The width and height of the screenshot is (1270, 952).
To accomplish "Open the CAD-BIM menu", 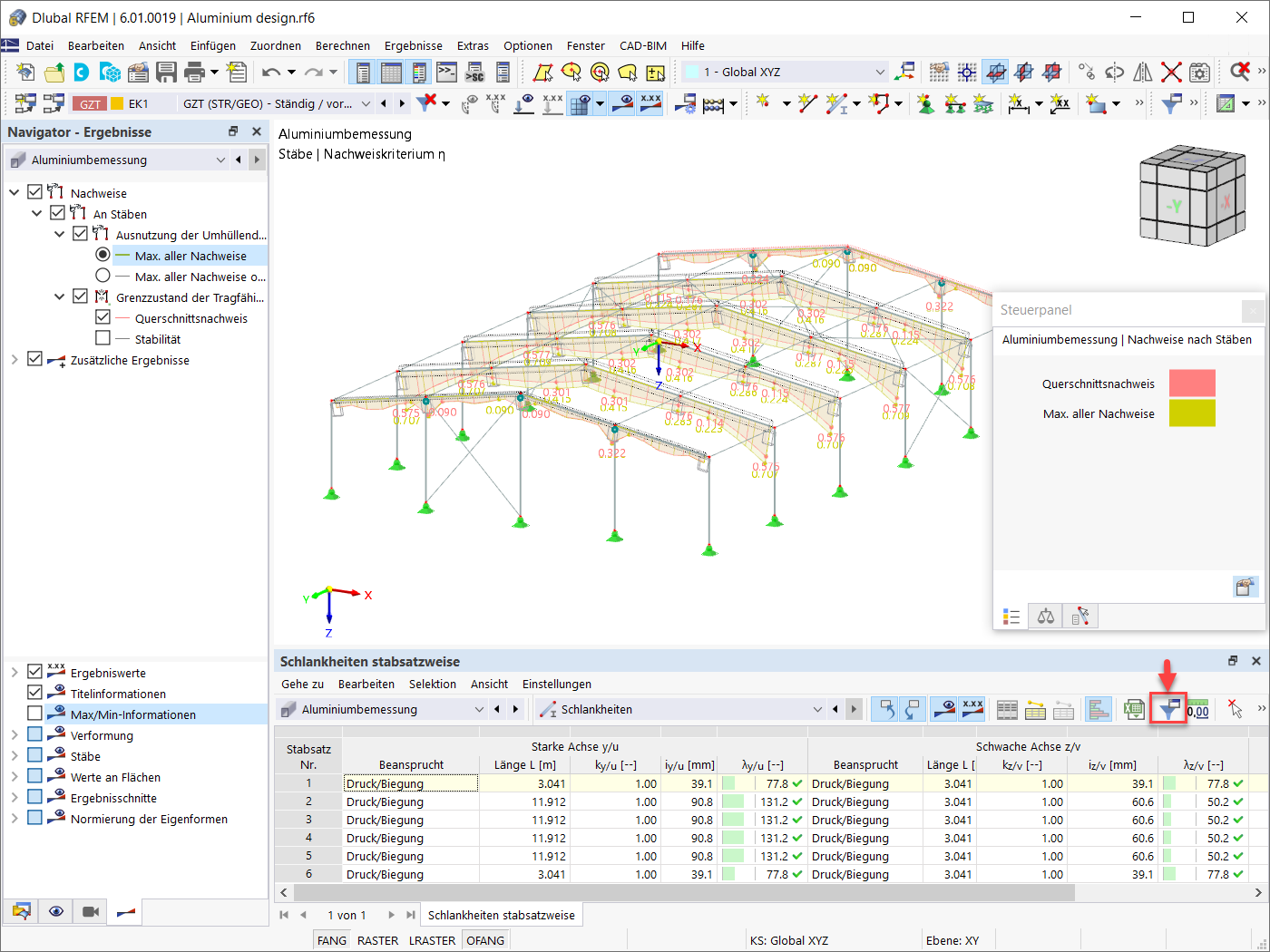I will pos(643,45).
